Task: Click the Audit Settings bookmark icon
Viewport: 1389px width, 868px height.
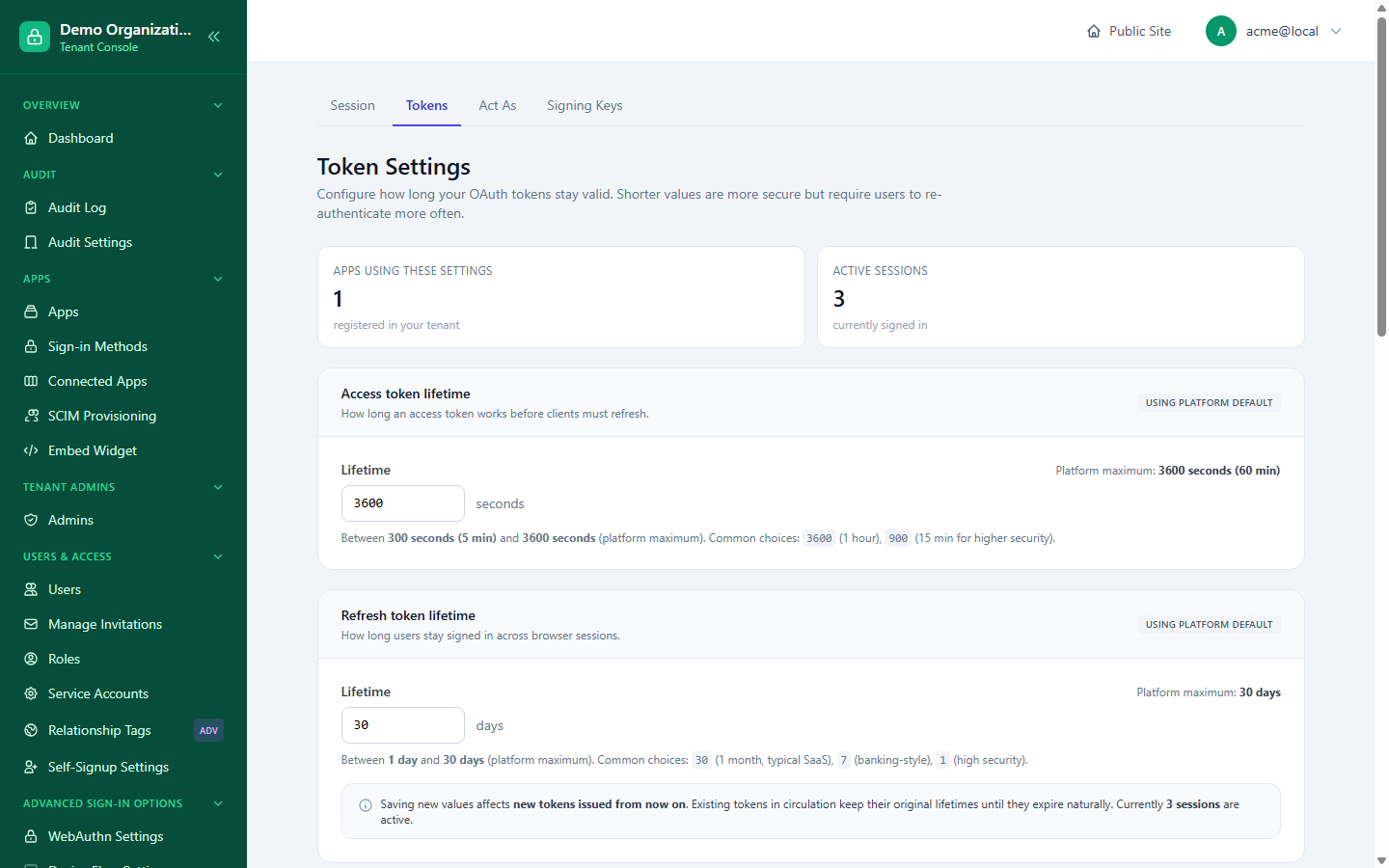Action: [31, 242]
